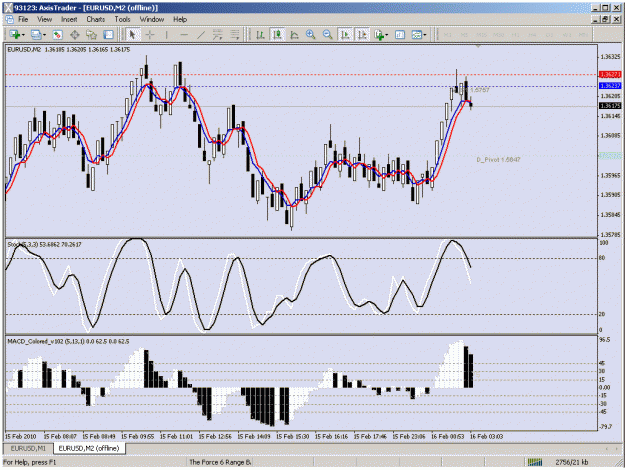This screenshot has height=470, width=625.
Task: Click the 2756/21 kb status text
Action: tap(572, 462)
